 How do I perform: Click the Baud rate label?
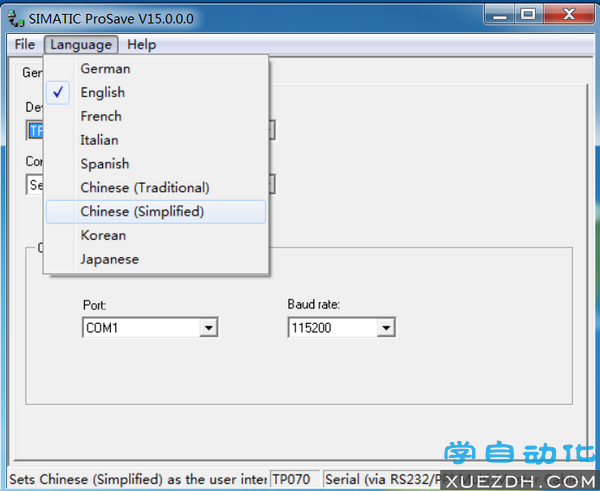[x=314, y=304]
